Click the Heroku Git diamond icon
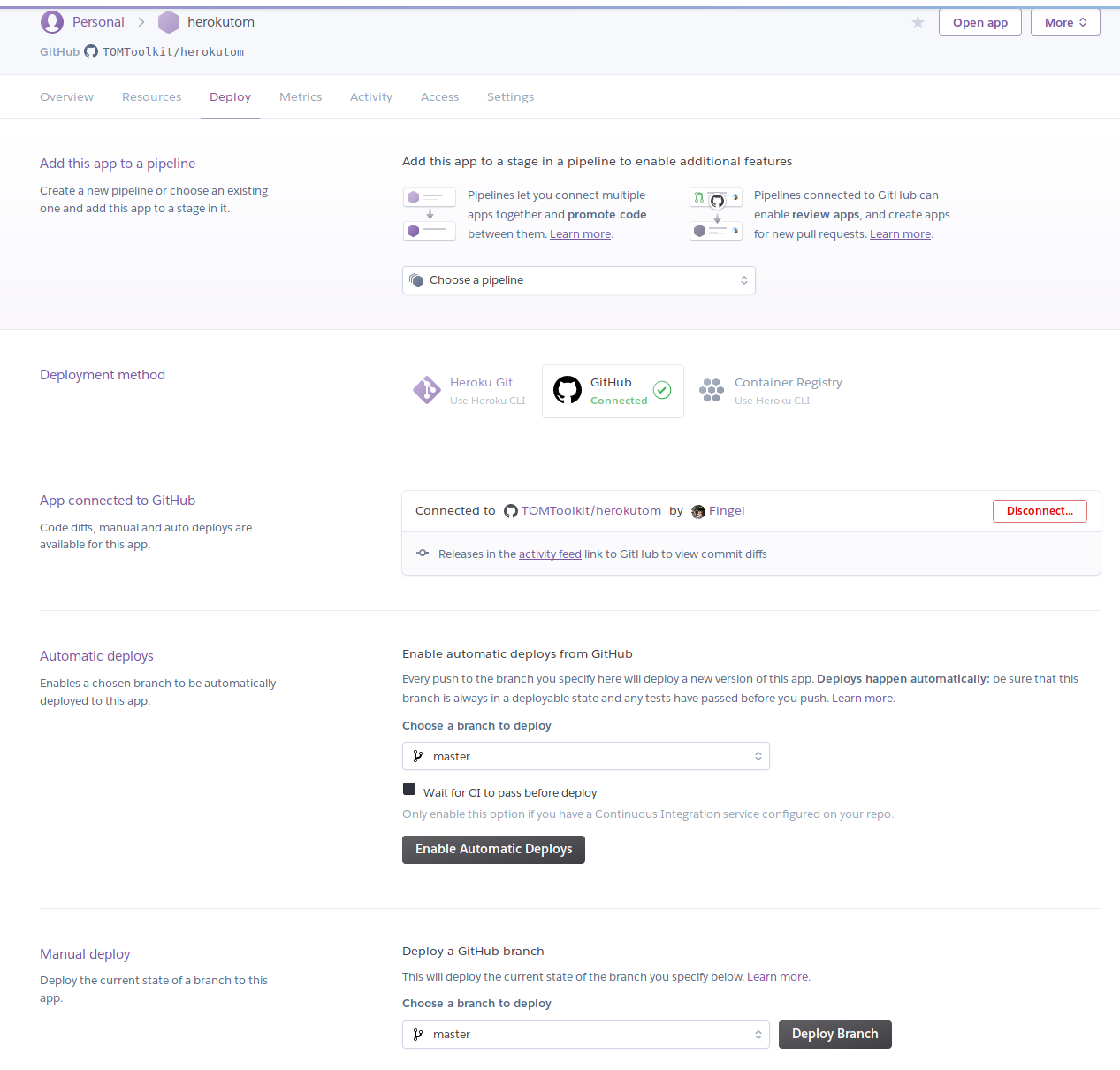 427,390
